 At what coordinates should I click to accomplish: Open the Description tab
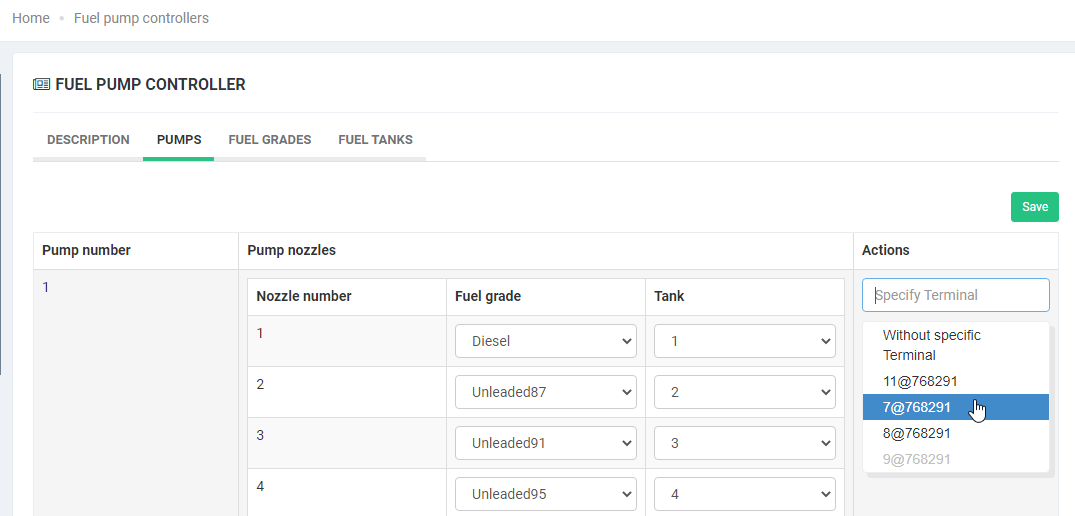click(88, 140)
